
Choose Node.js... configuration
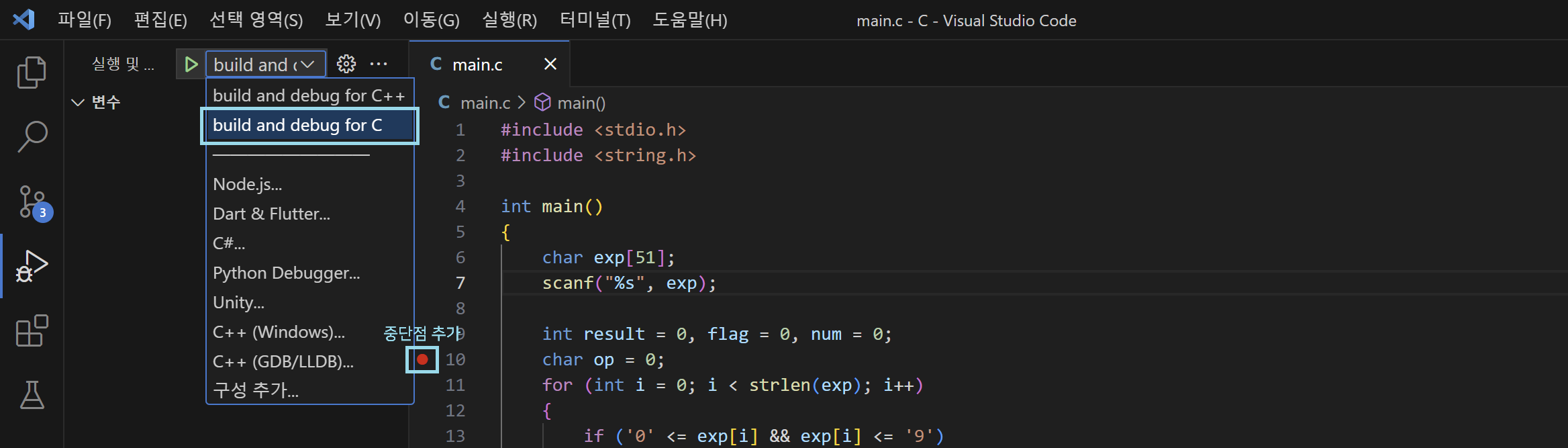[309, 184]
